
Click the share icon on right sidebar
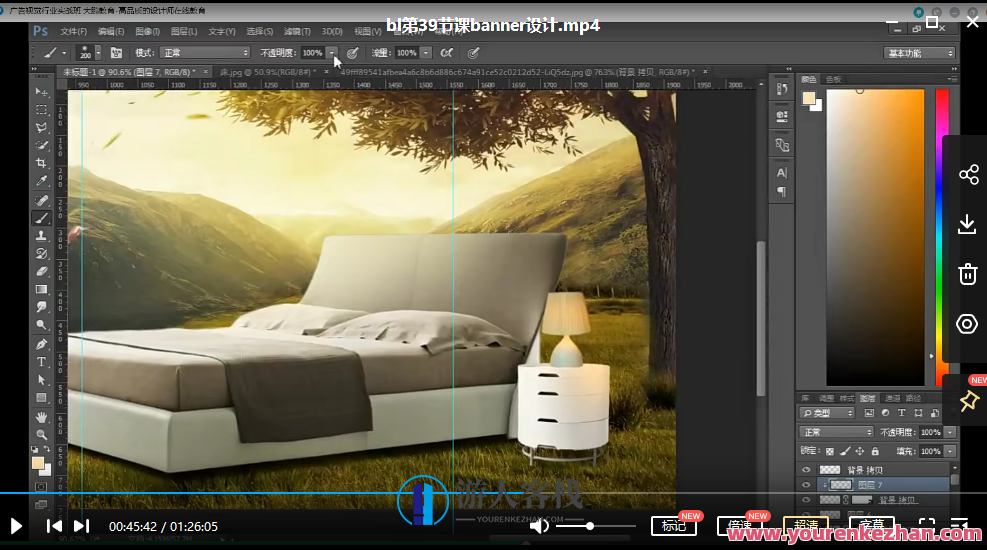[967, 175]
